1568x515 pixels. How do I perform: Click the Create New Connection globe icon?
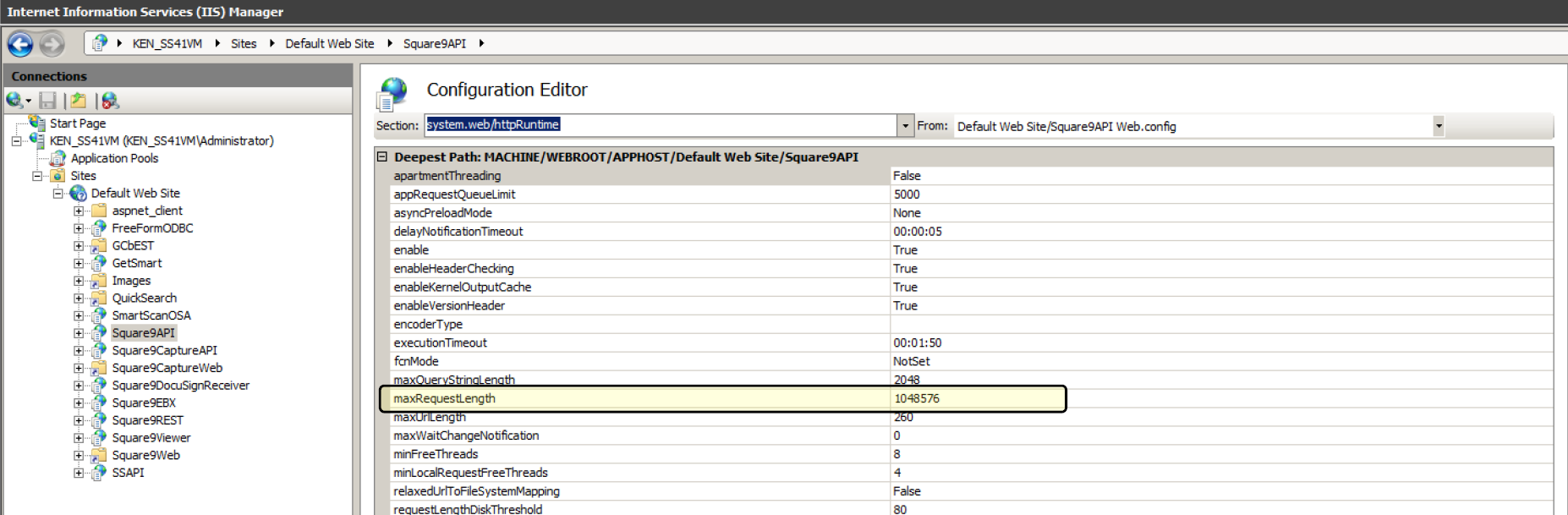[15, 101]
